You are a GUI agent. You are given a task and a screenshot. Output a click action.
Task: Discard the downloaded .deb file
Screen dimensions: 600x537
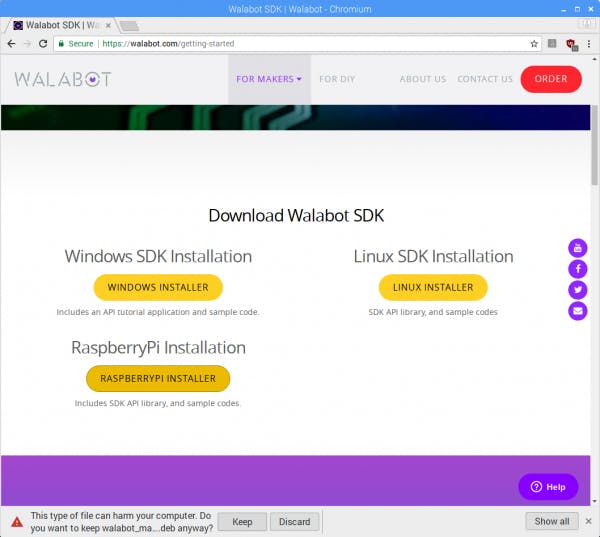295,522
